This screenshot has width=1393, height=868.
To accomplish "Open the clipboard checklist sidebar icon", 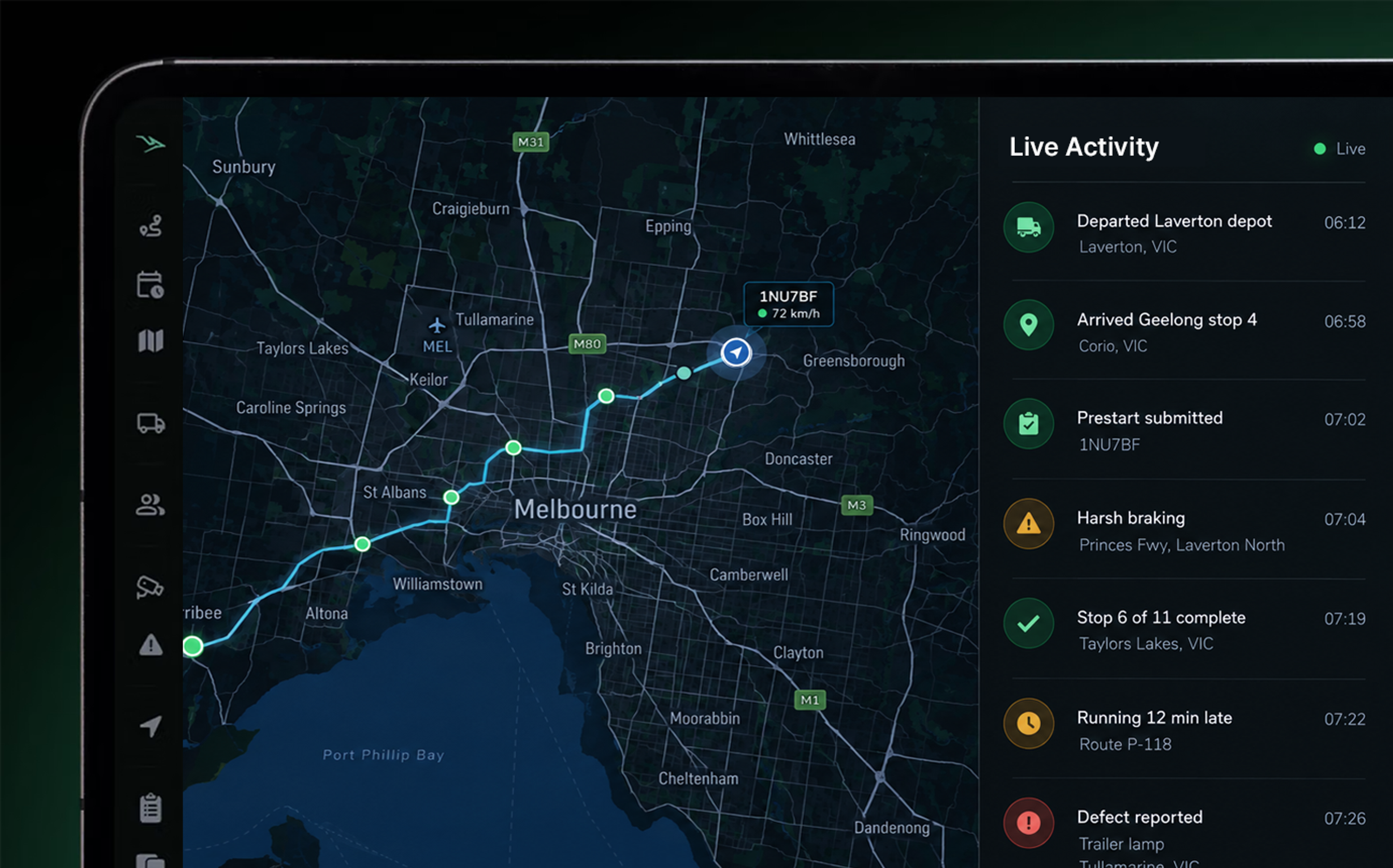I will (x=151, y=808).
